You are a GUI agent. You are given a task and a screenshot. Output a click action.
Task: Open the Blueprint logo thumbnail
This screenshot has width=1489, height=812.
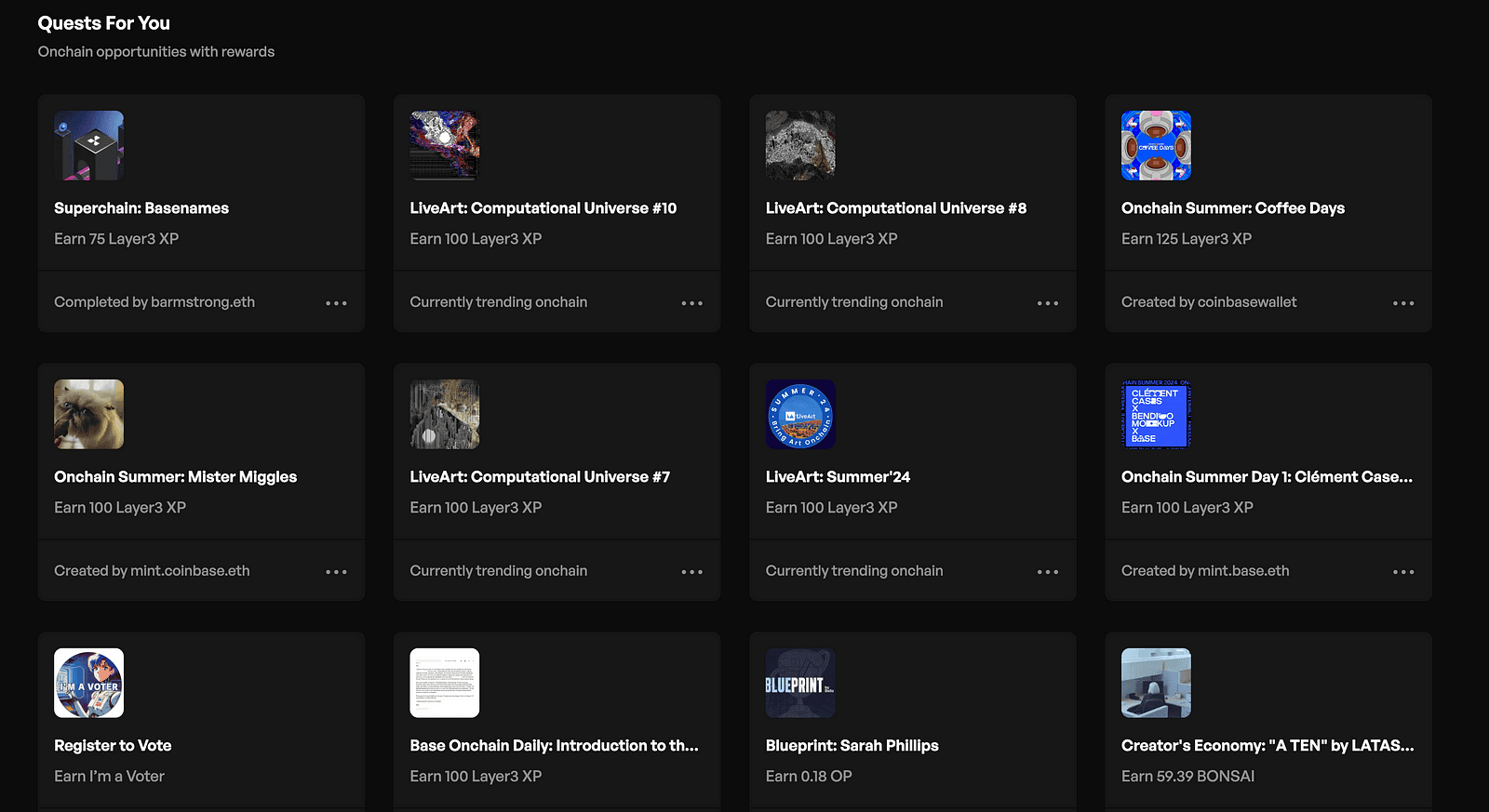coord(800,683)
